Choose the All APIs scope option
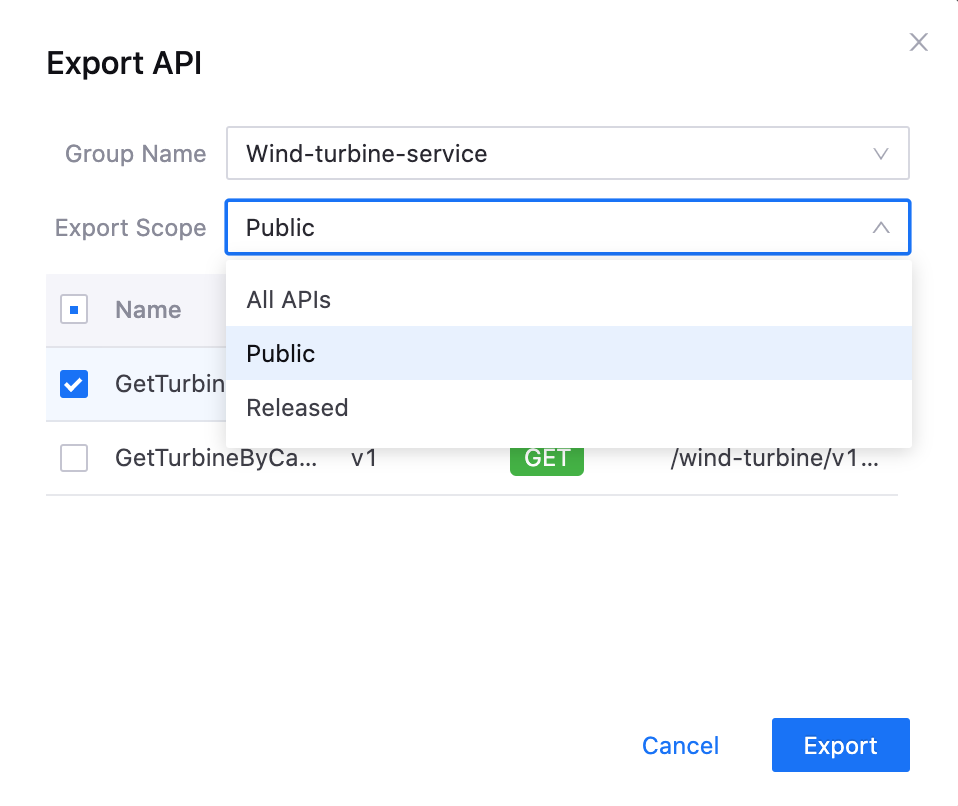Image resolution: width=958 pixels, height=806 pixels. [x=288, y=300]
